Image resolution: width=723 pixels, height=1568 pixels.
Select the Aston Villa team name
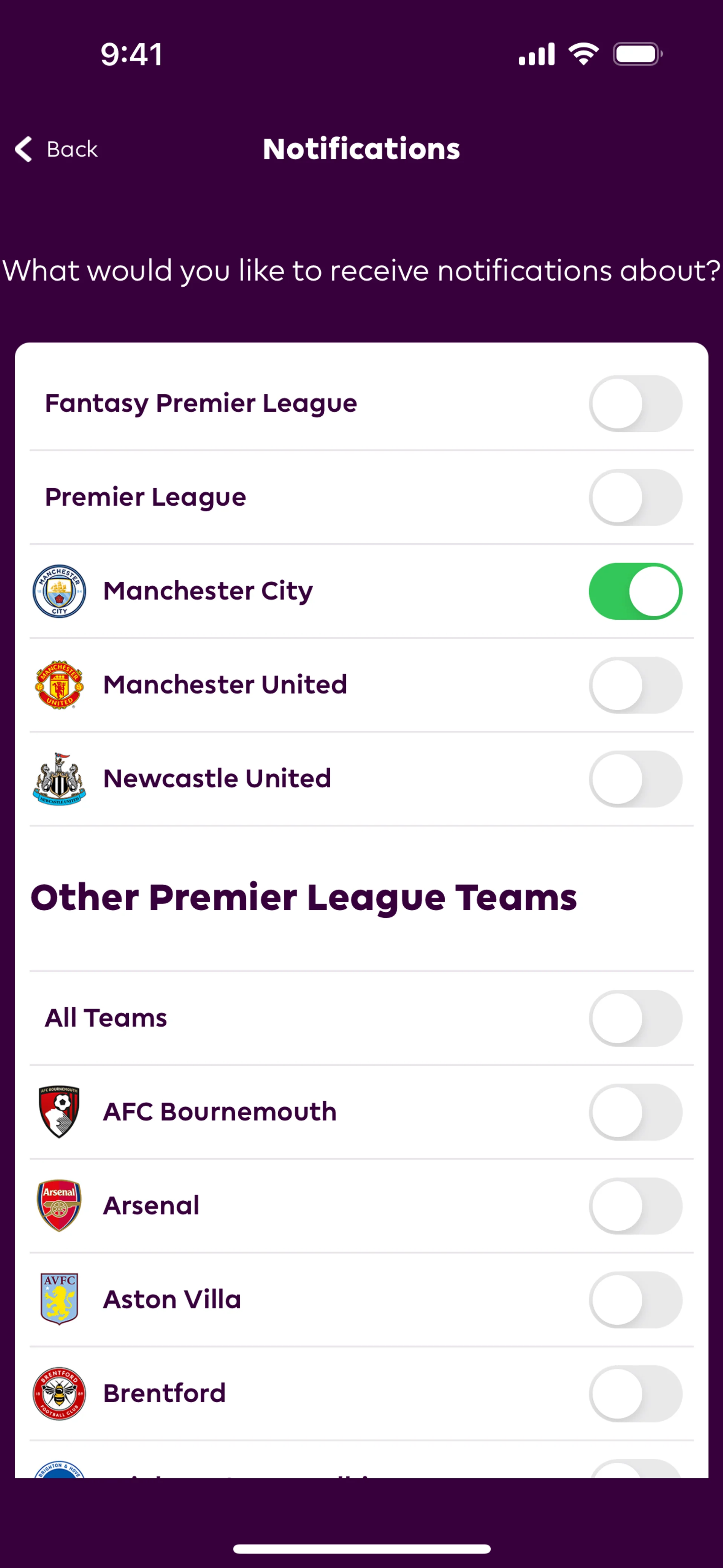(172, 1299)
